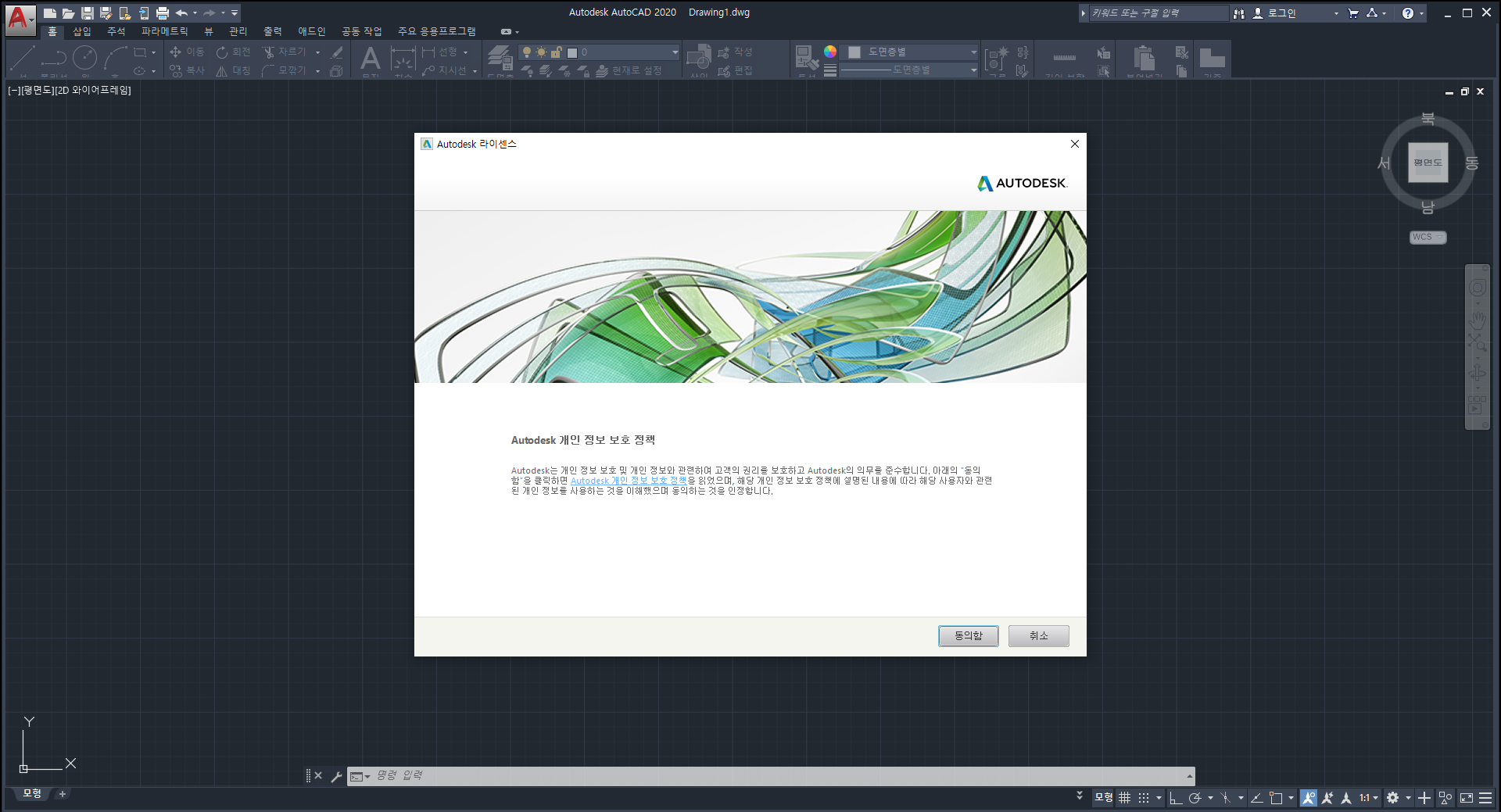Click the Match Properties icon
Screen dimensions: 1501x812
(806, 57)
